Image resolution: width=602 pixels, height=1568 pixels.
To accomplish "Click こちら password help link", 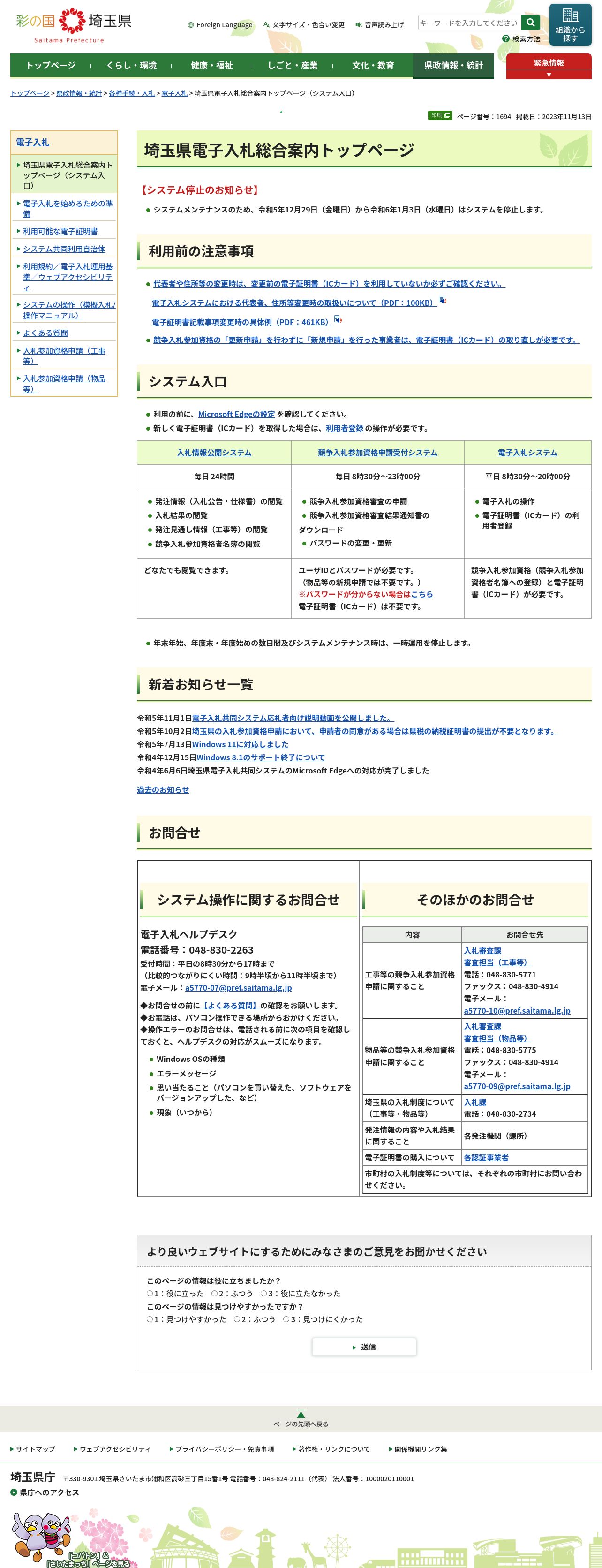I will tap(422, 594).
